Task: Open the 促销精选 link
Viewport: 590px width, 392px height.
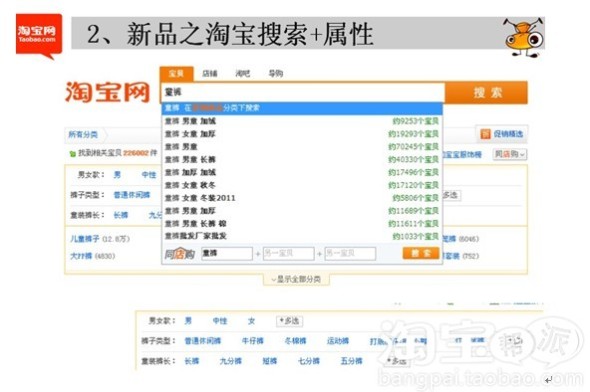Action: click(x=508, y=134)
